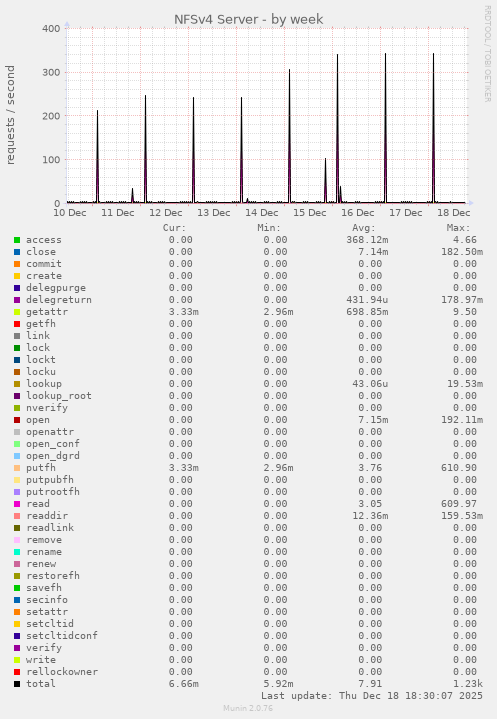Click the total minimum value 5.92m
The height and width of the screenshot is (719, 497).
tap(278, 684)
